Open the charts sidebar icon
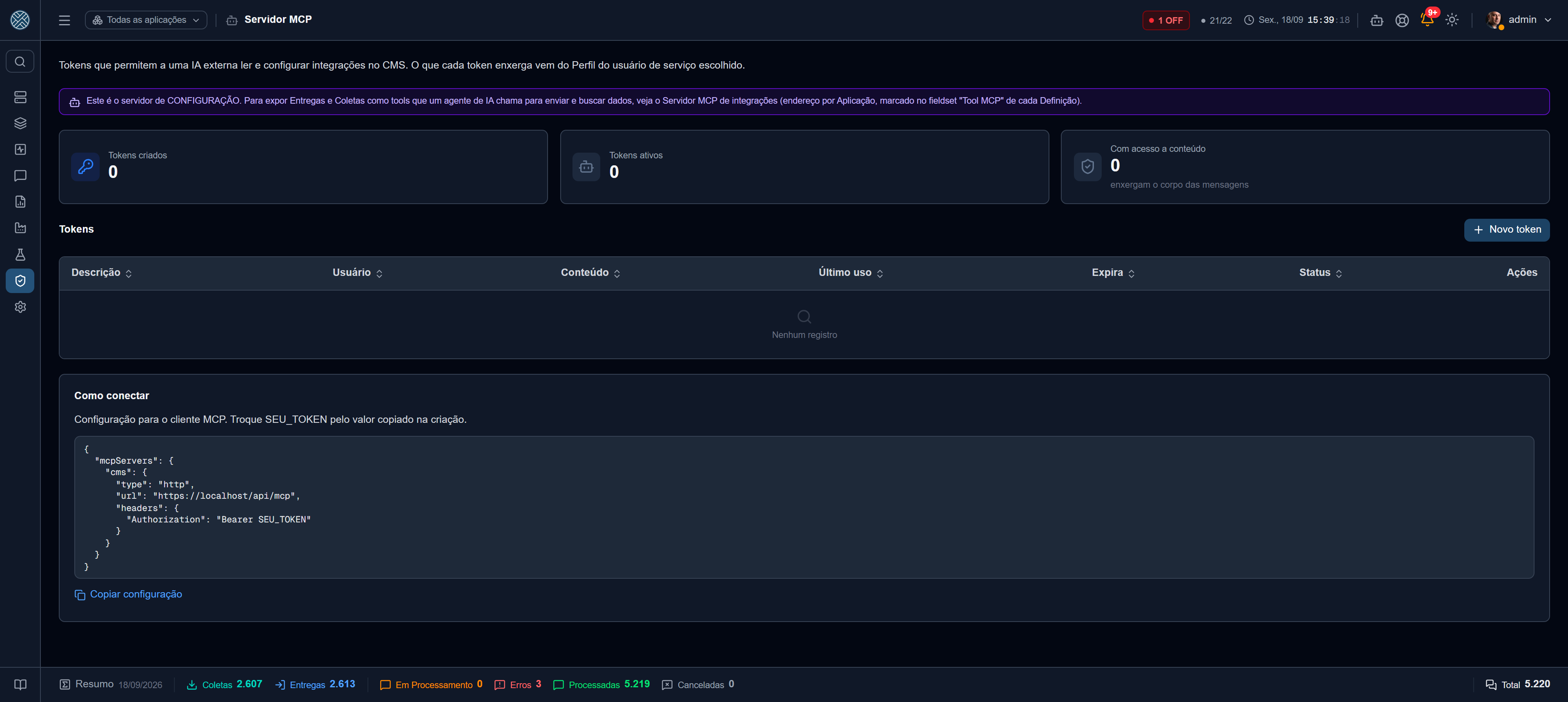 click(x=20, y=228)
